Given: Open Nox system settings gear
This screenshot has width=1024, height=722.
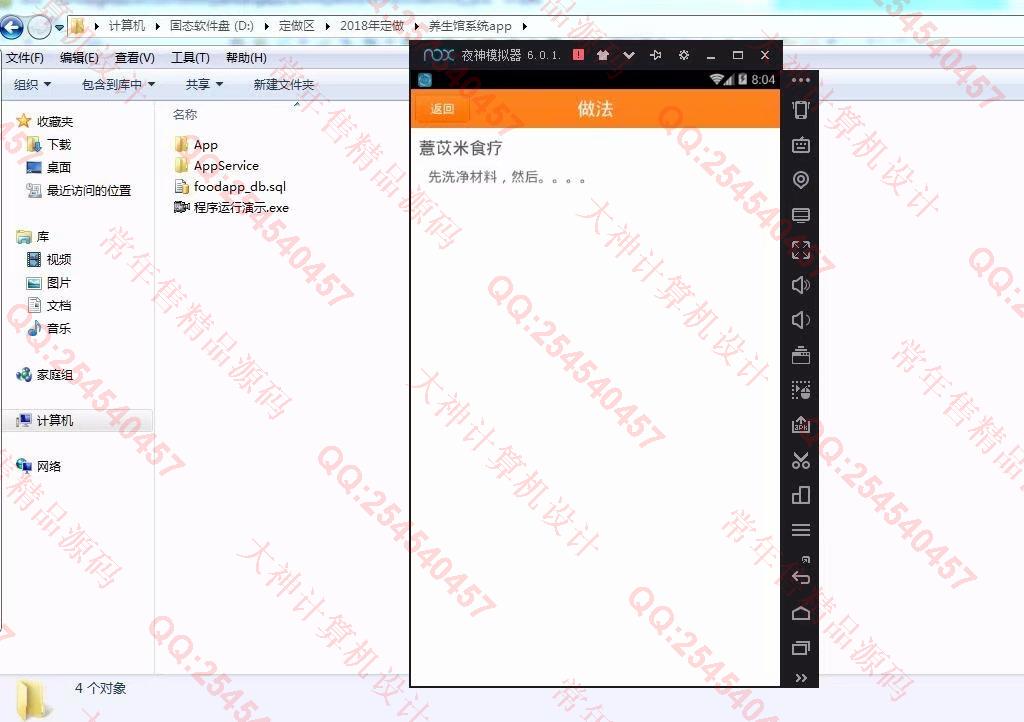Looking at the screenshot, I should pos(683,55).
